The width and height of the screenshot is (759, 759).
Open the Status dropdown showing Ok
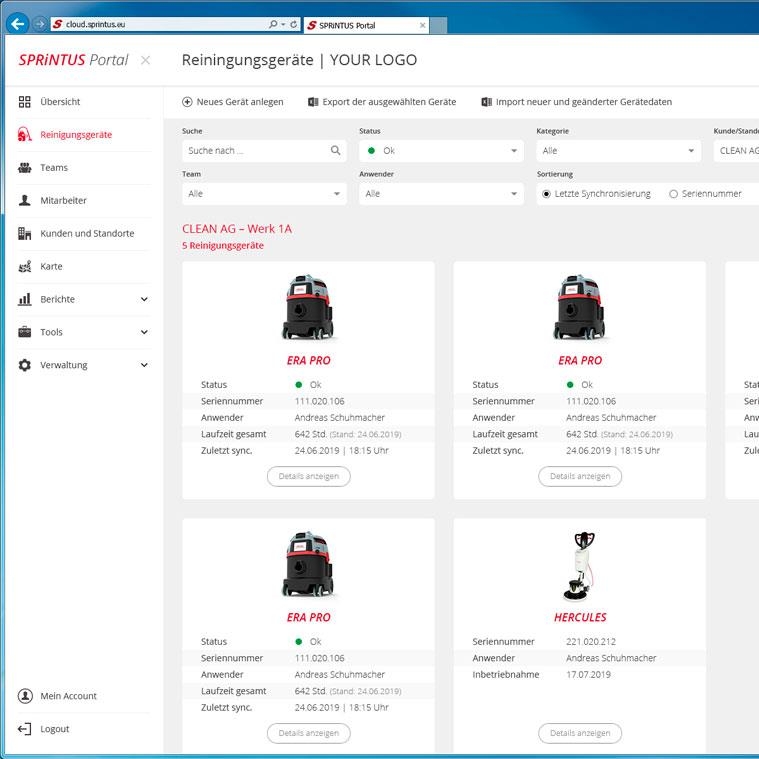[x=441, y=151]
